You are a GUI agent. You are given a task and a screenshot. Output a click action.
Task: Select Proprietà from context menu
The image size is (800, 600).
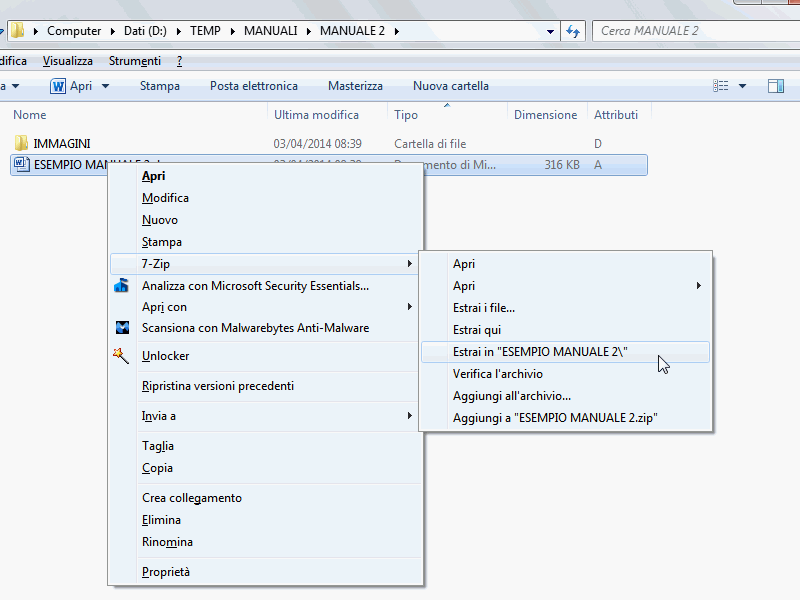coord(166,572)
